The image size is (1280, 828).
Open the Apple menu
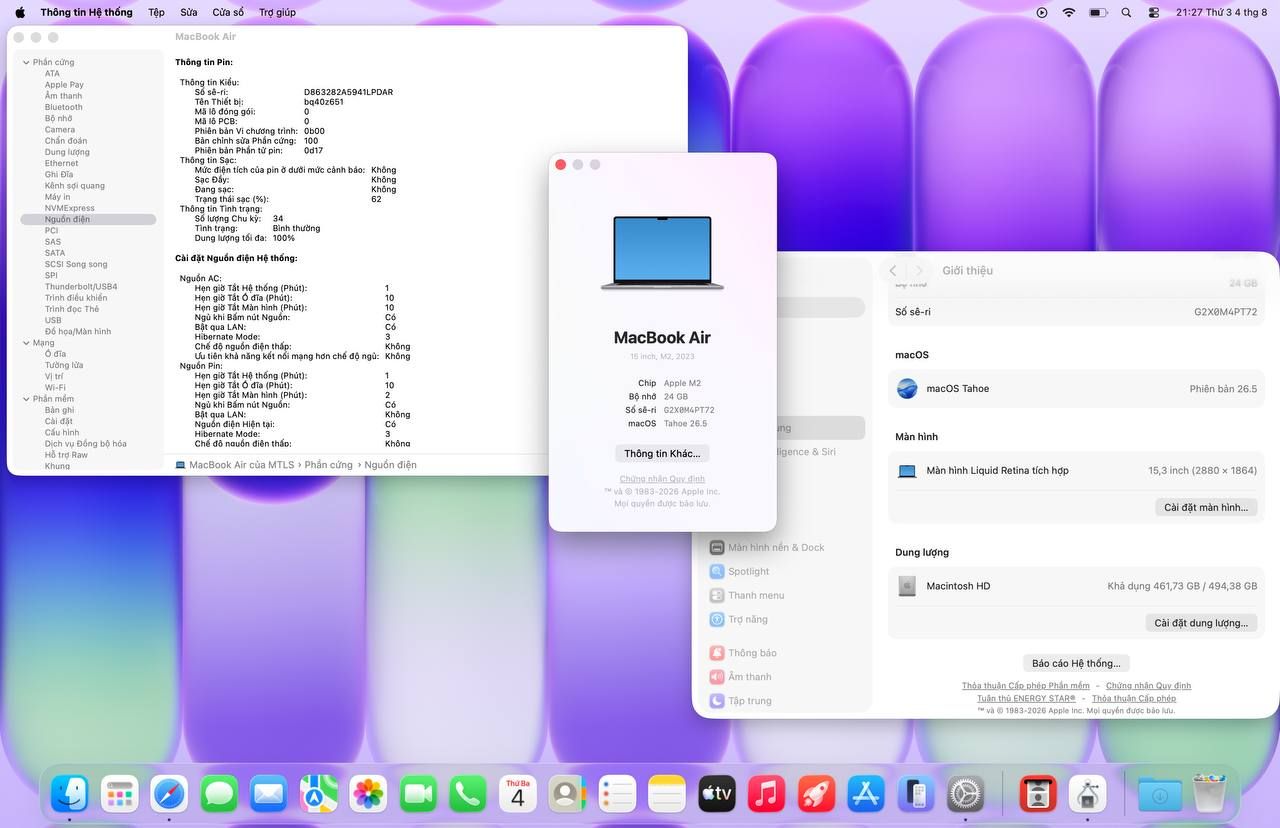(x=19, y=12)
